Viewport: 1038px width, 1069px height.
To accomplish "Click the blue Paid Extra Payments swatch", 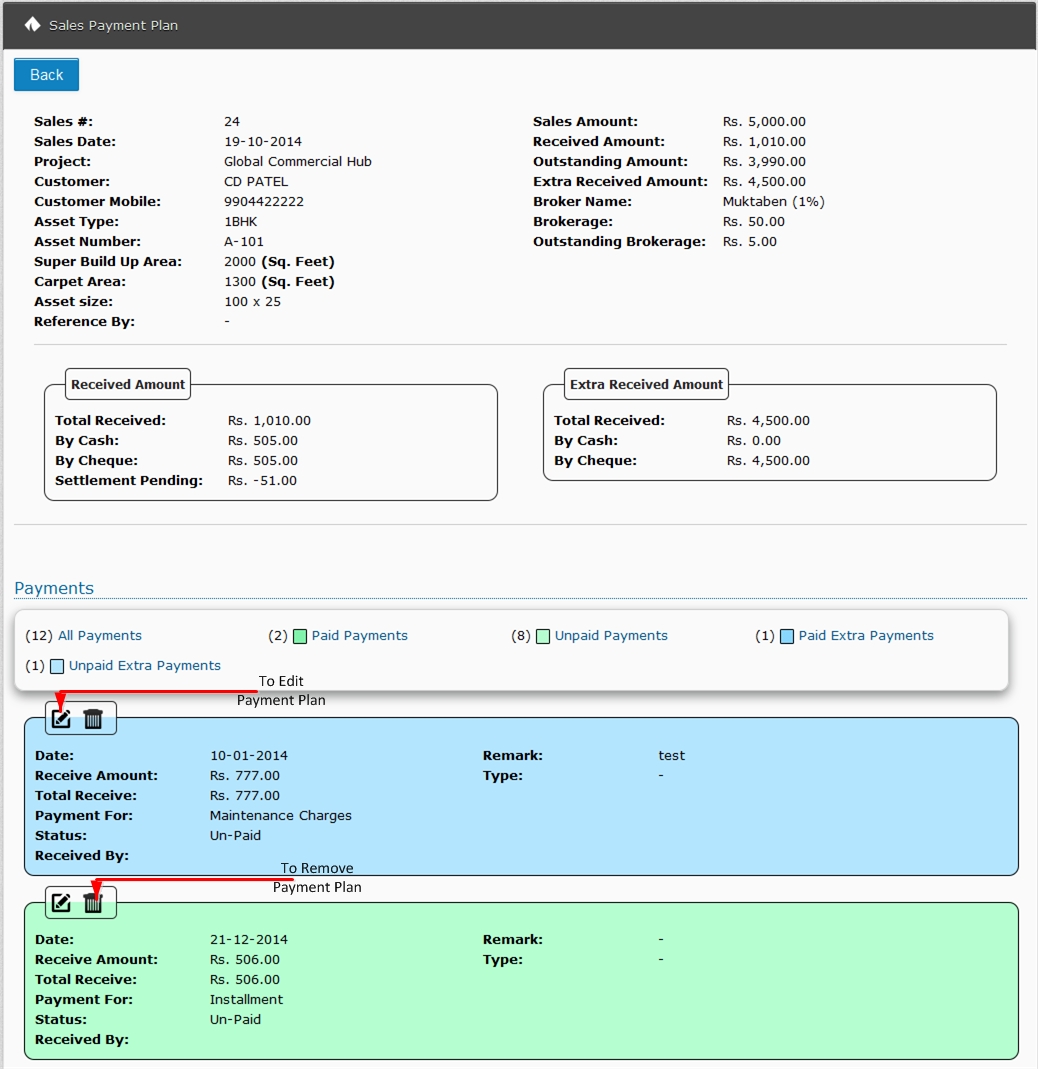I will 787,636.
